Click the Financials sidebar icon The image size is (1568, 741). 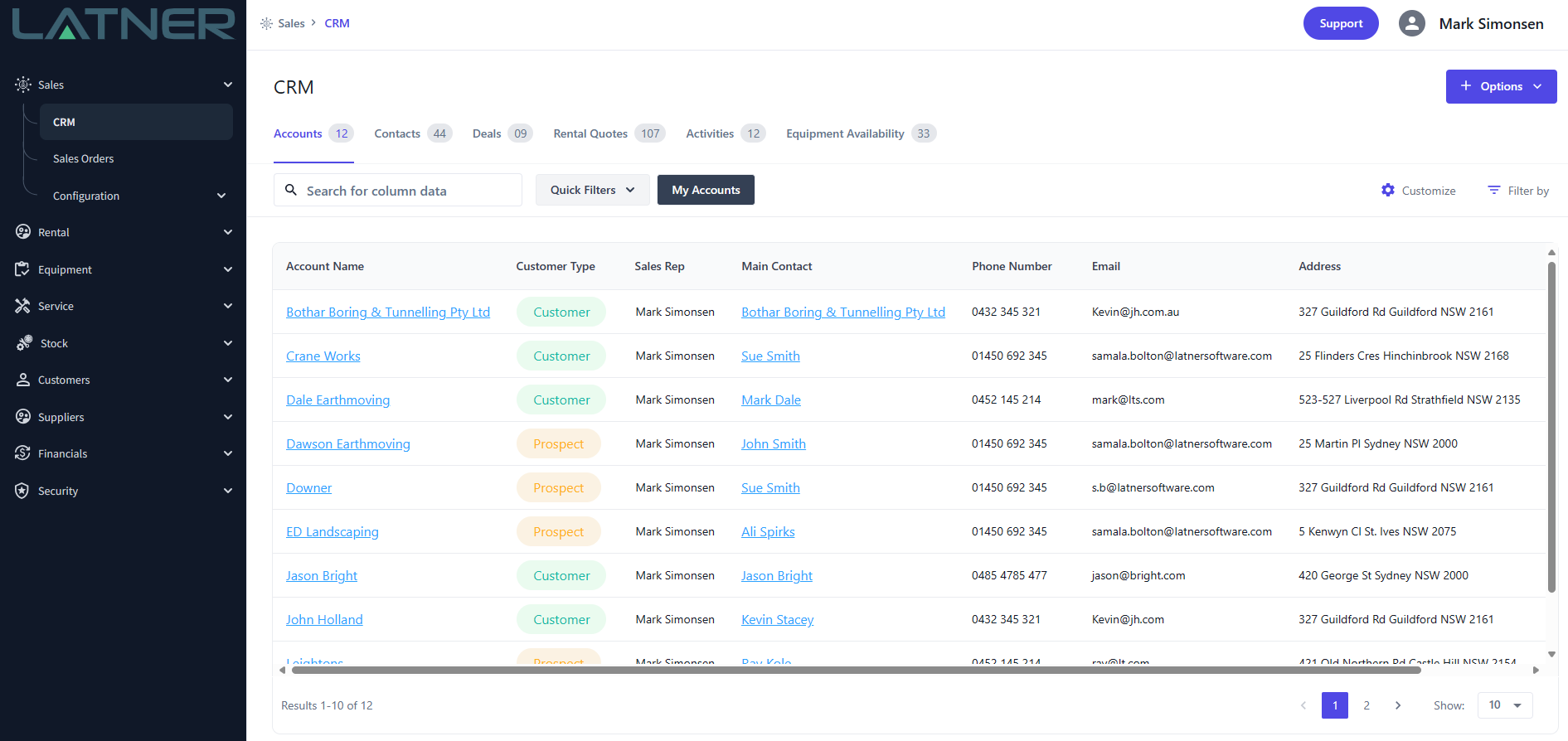pos(23,453)
